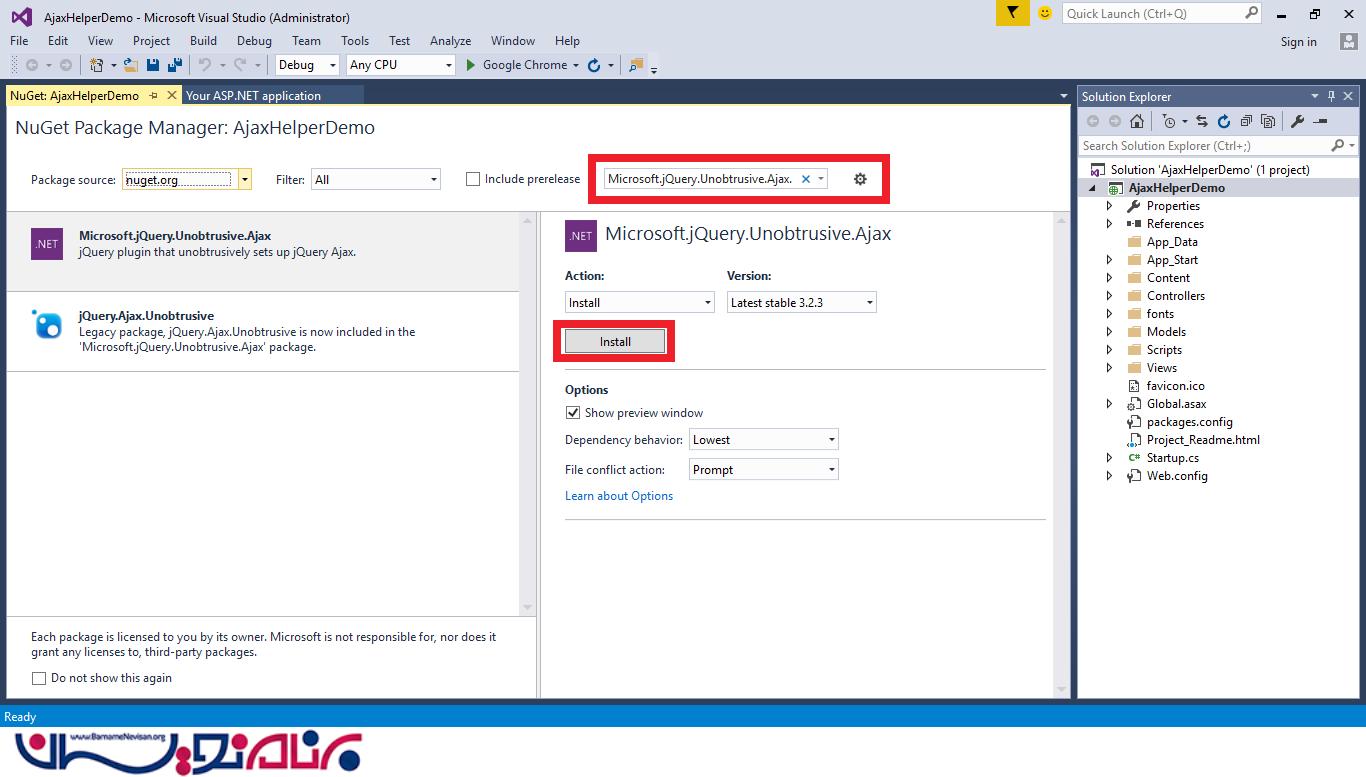1366x777 pixels.
Task: Open the Version dropdown showing Latest stable 3.2.3
Action: [x=801, y=302]
